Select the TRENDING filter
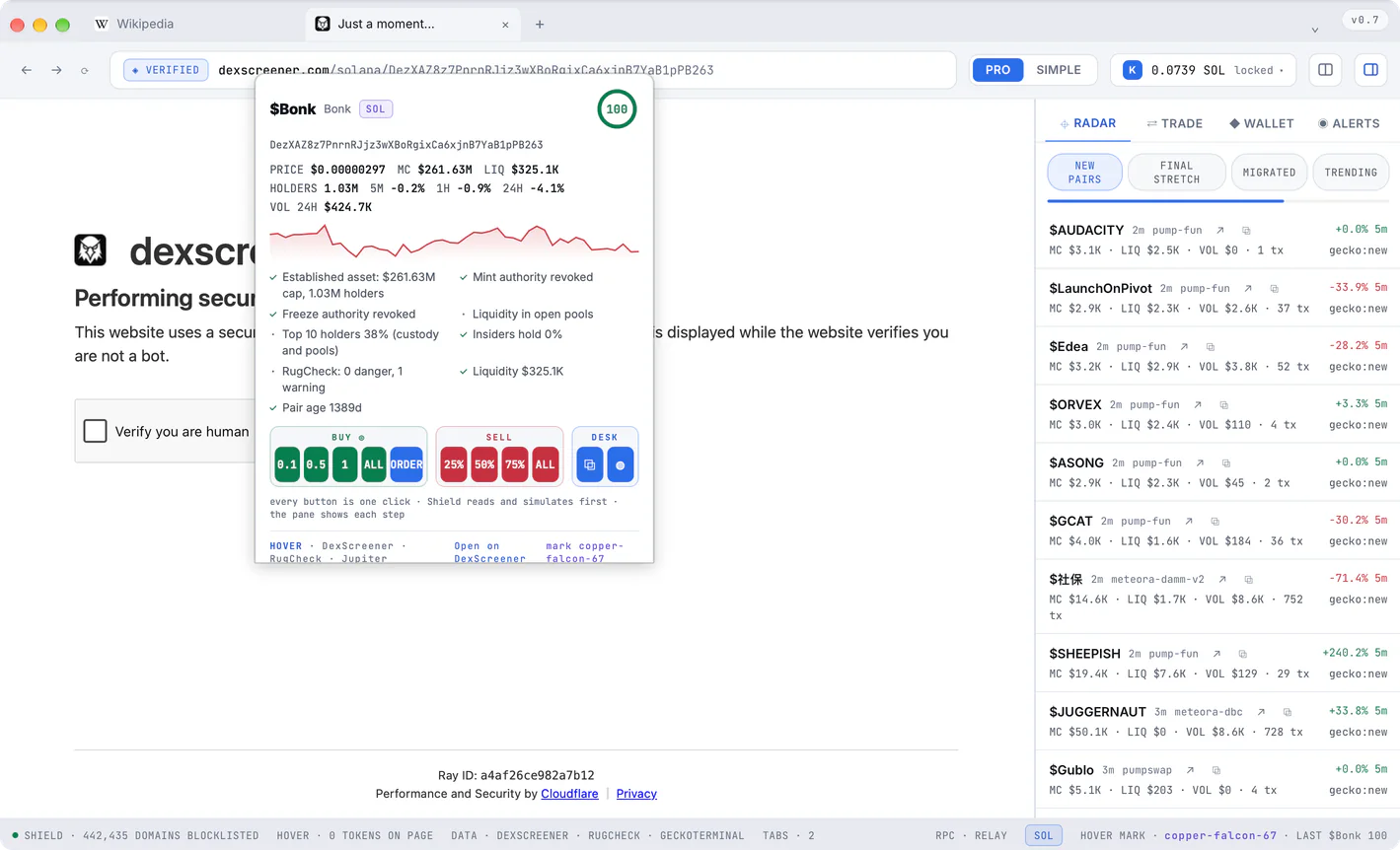 [1351, 173]
